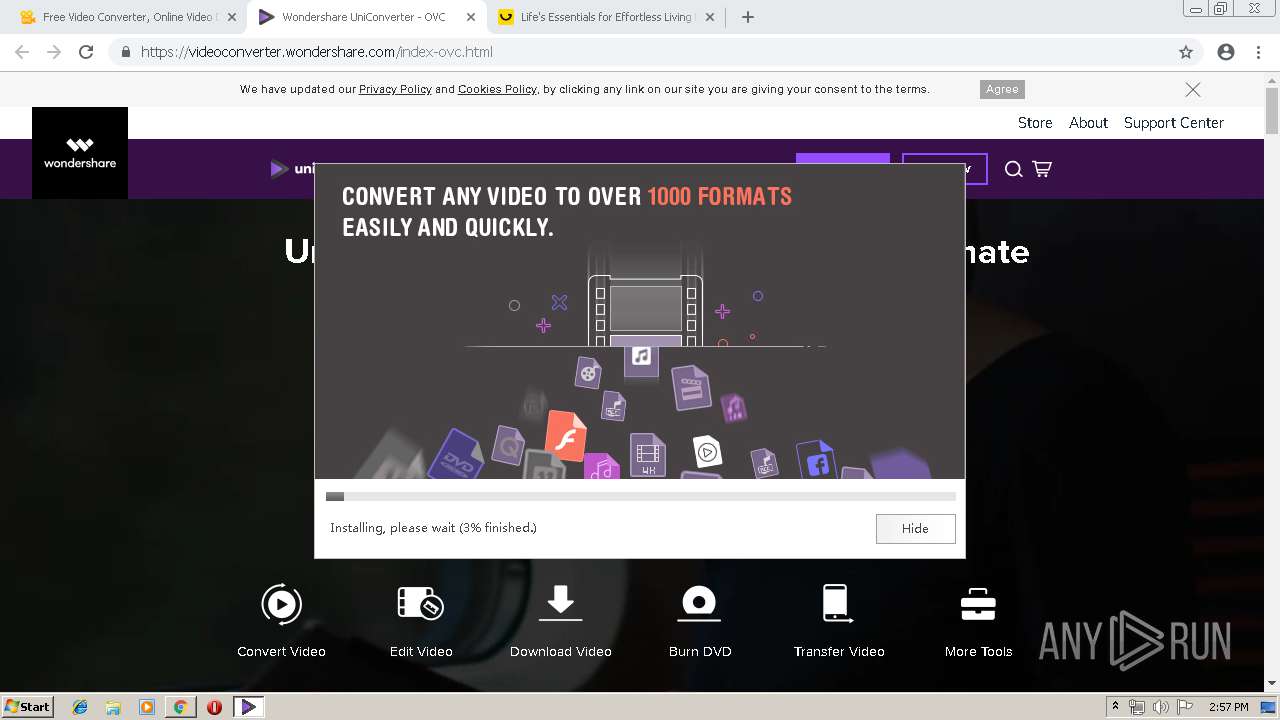The image size is (1280, 720).
Task: Open Windows Explorer folder in taskbar
Action: (x=113, y=707)
